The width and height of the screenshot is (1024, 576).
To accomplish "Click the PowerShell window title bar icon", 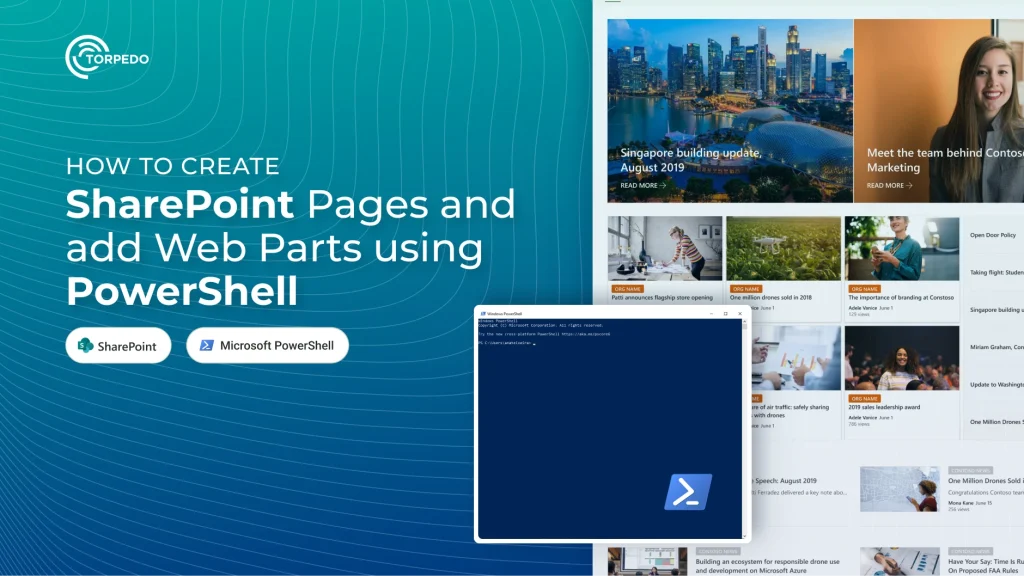I will tap(483, 313).
